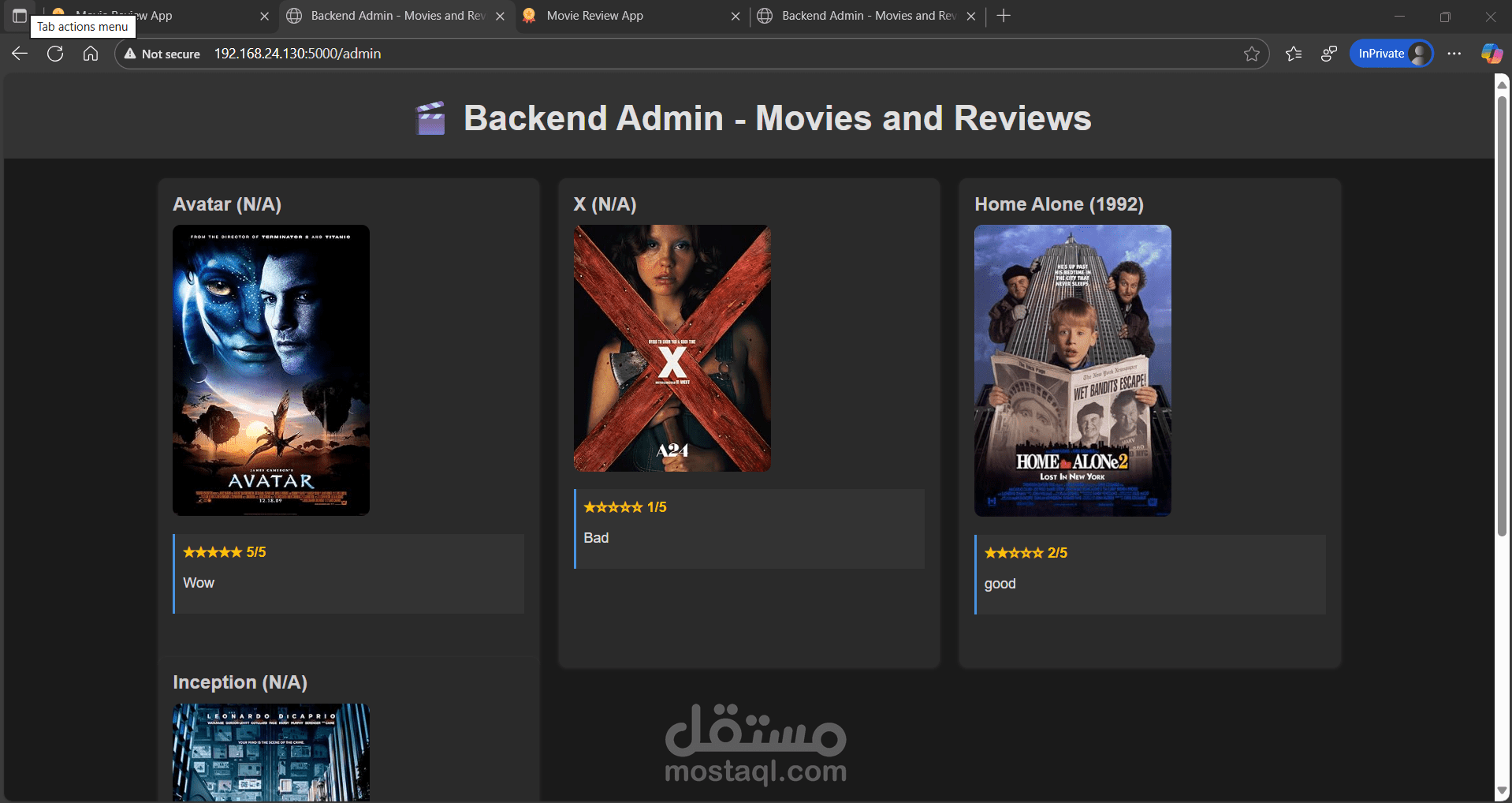The image size is (1512, 803).
Task: Click the clapperboard icon in the page heading
Action: tap(430, 118)
